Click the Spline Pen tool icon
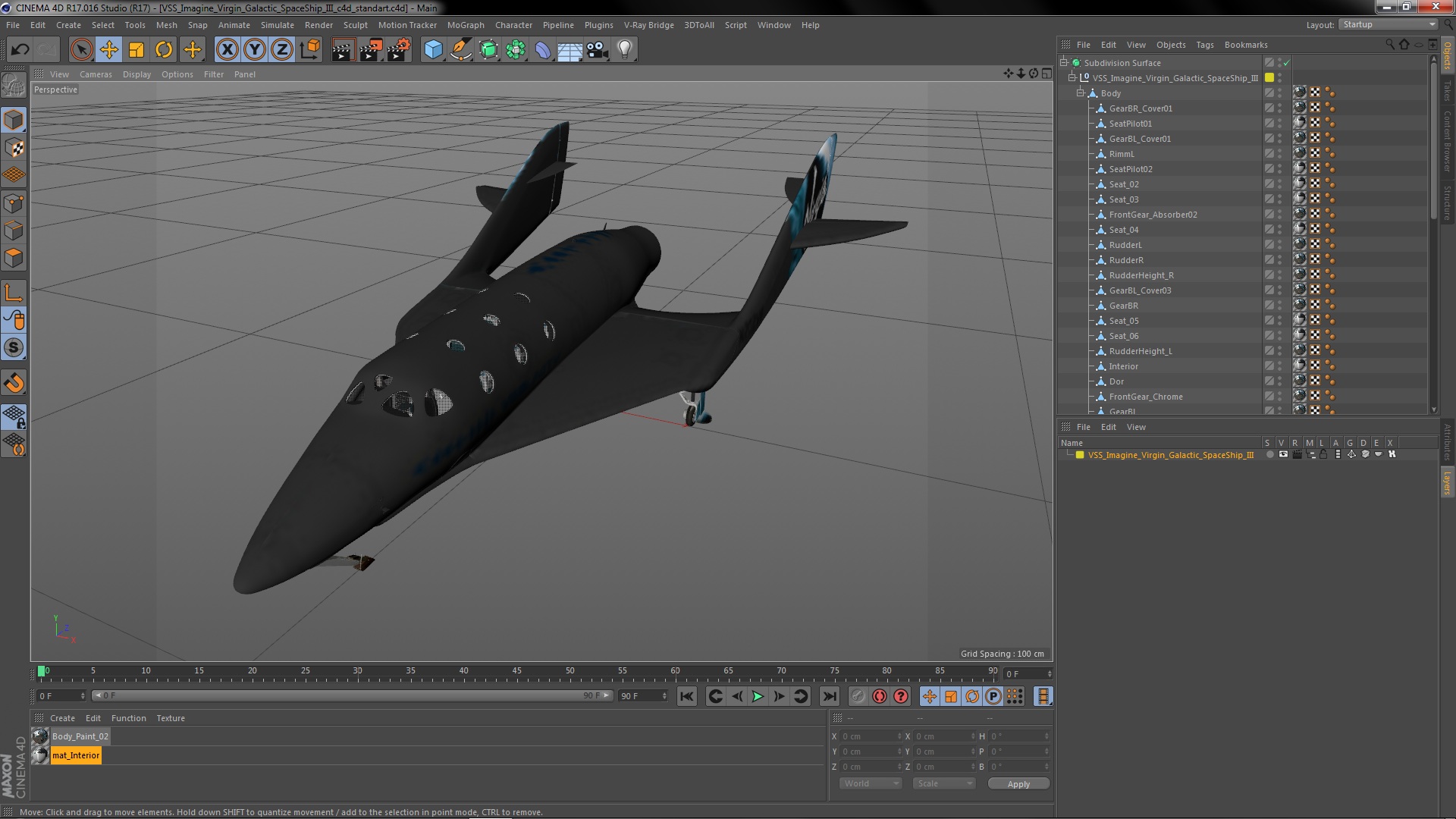 460,50
